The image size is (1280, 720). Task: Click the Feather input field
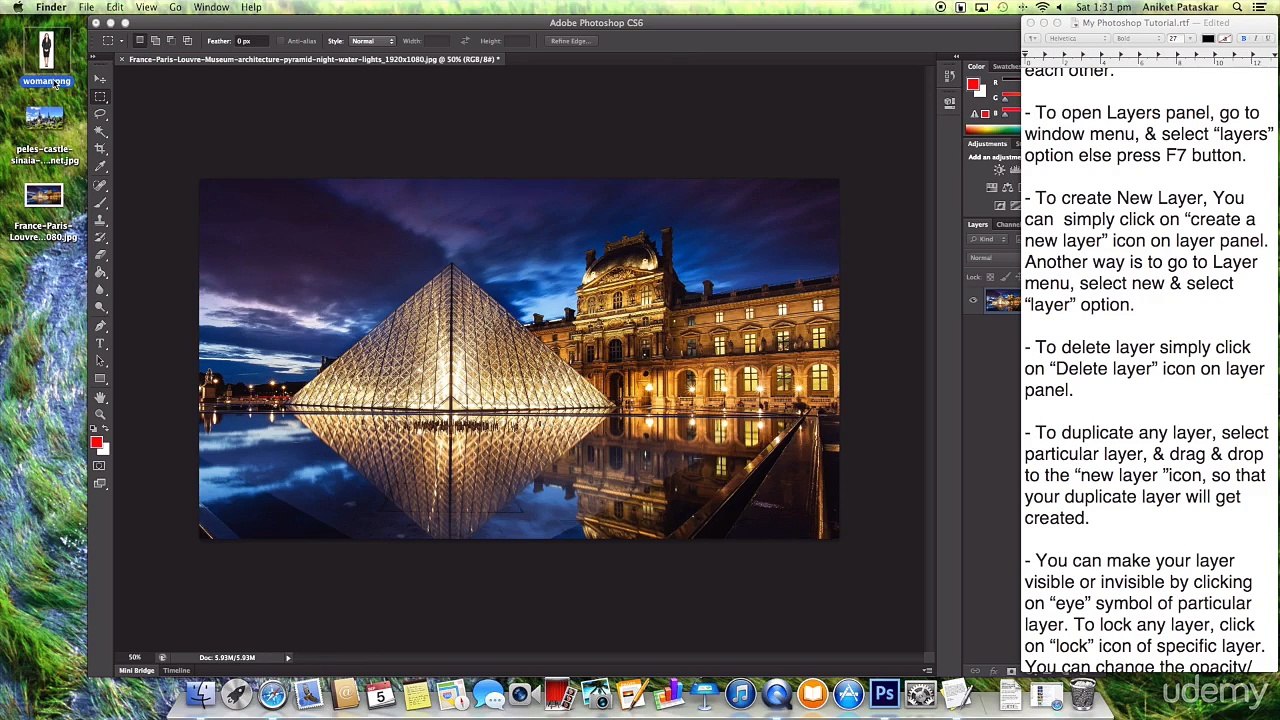point(251,41)
